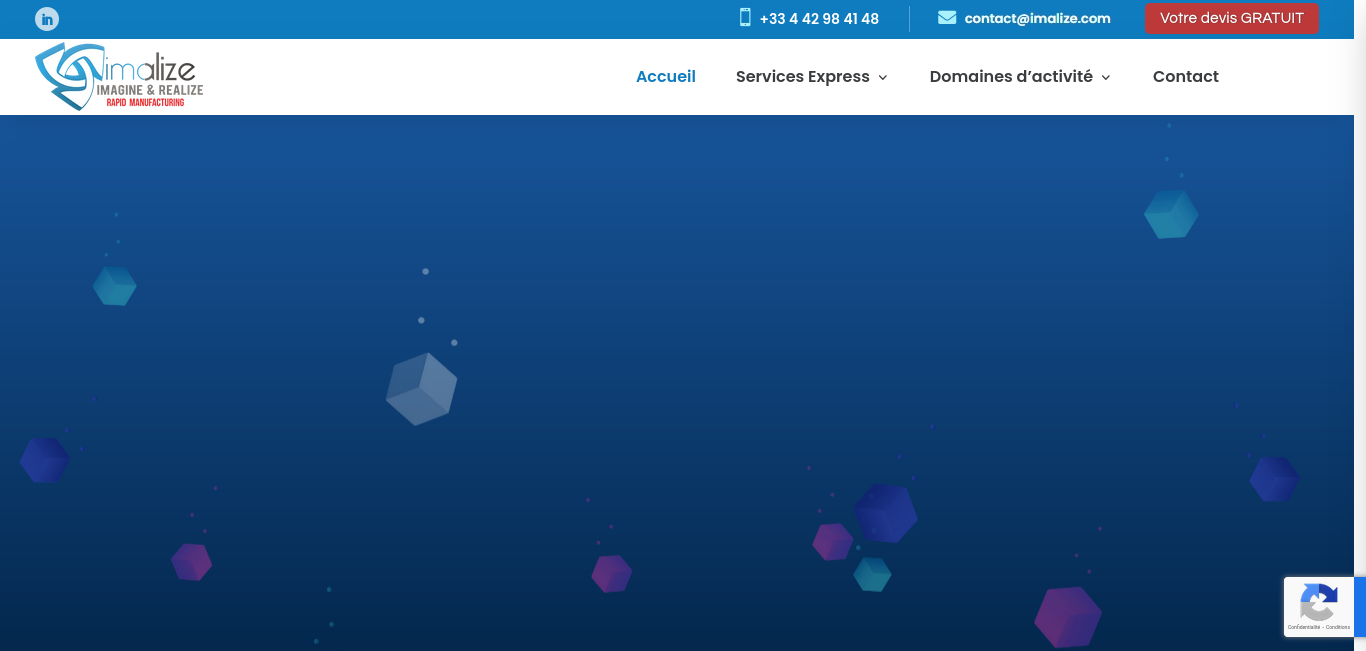Open reCAPTCHA Confidentialité link

pyautogui.click(x=1303, y=627)
